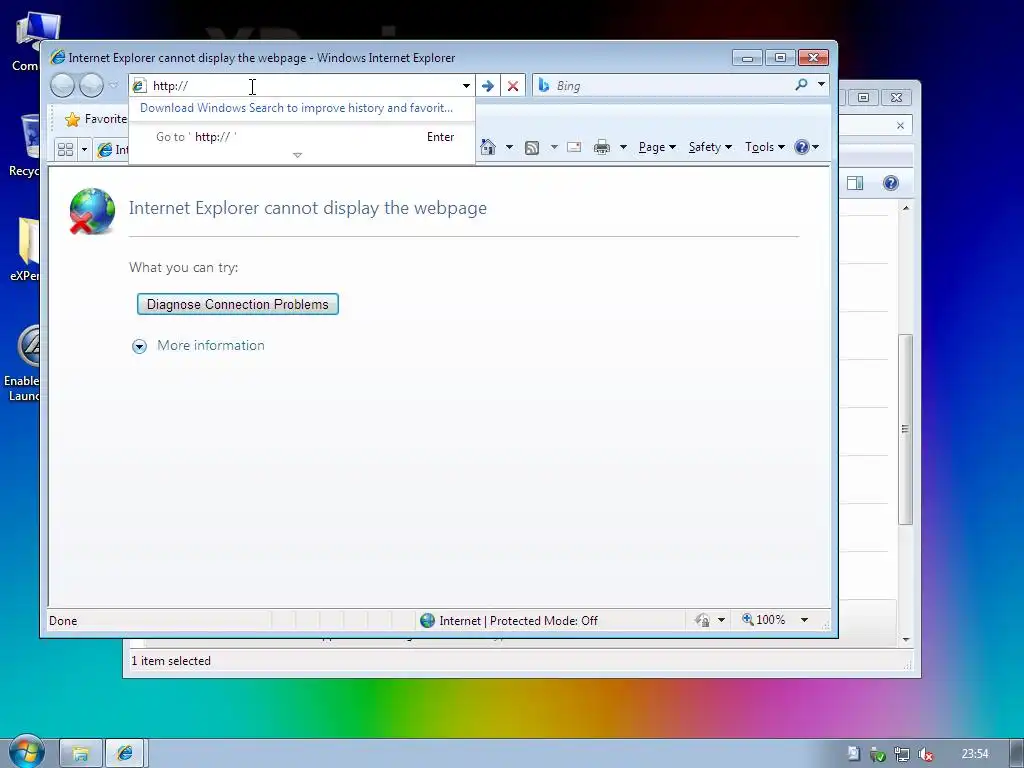Open the Home button dropdown arrow
The width and height of the screenshot is (1024, 768).
[509, 147]
